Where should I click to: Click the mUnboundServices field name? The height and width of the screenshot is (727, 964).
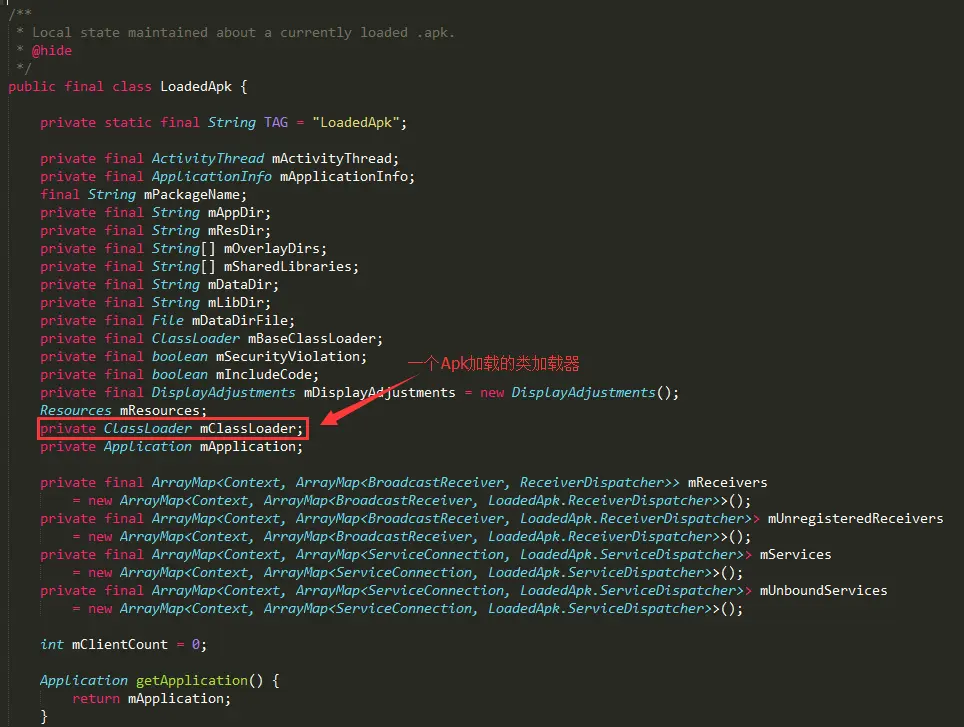[823, 590]
